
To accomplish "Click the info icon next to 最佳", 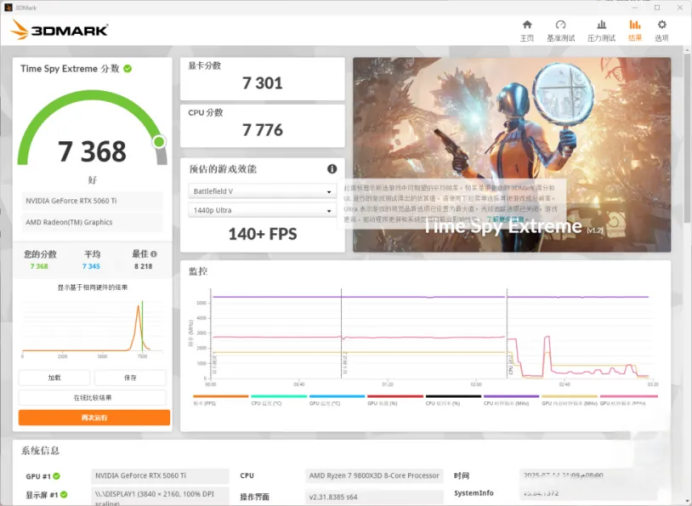I will click(154, 254).
